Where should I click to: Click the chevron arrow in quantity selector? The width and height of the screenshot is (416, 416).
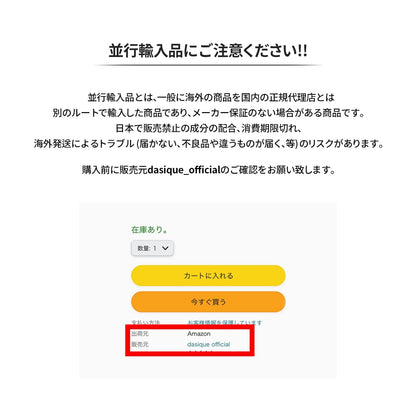coord(165,248)
